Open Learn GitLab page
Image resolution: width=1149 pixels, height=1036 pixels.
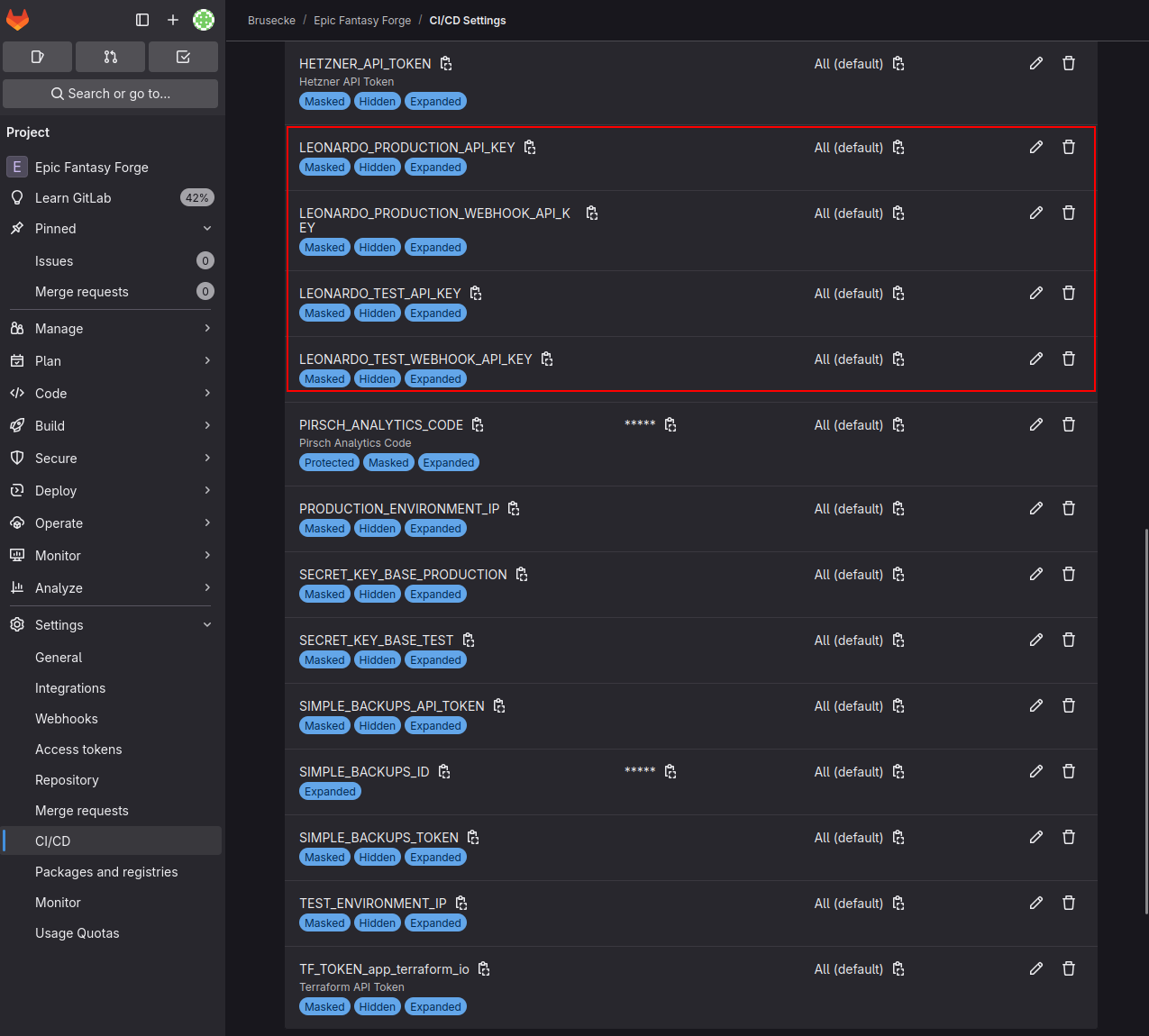point(111,198)
